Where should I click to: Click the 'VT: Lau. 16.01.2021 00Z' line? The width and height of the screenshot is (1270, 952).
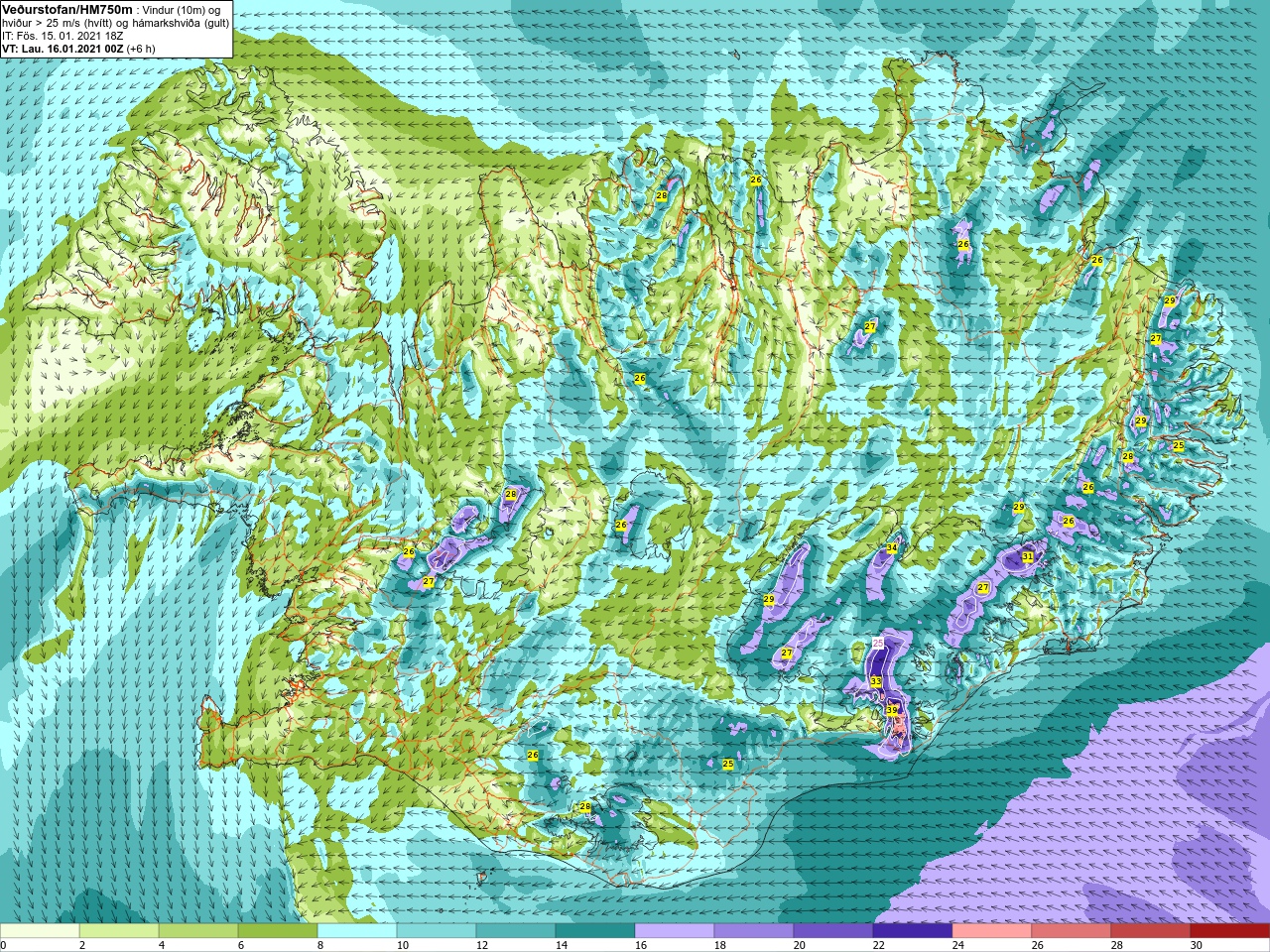tap(63, 48)
